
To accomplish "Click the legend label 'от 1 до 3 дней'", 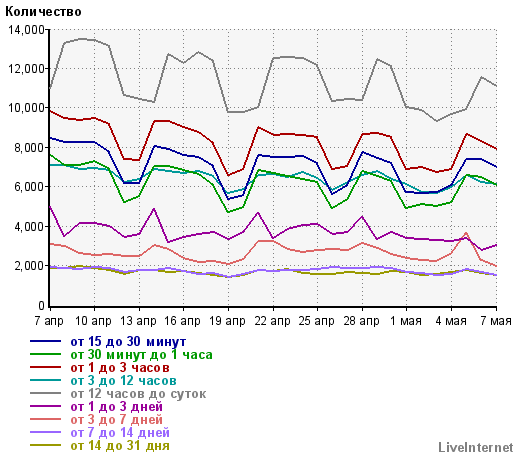I will click(x=116, y=407).
